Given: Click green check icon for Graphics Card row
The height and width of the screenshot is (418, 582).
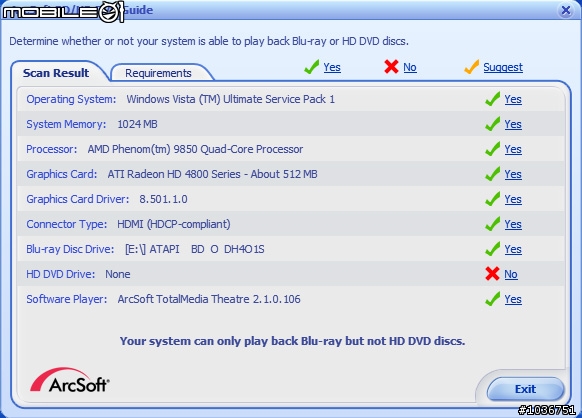Looking at the screenshot, I should point(493,174).
